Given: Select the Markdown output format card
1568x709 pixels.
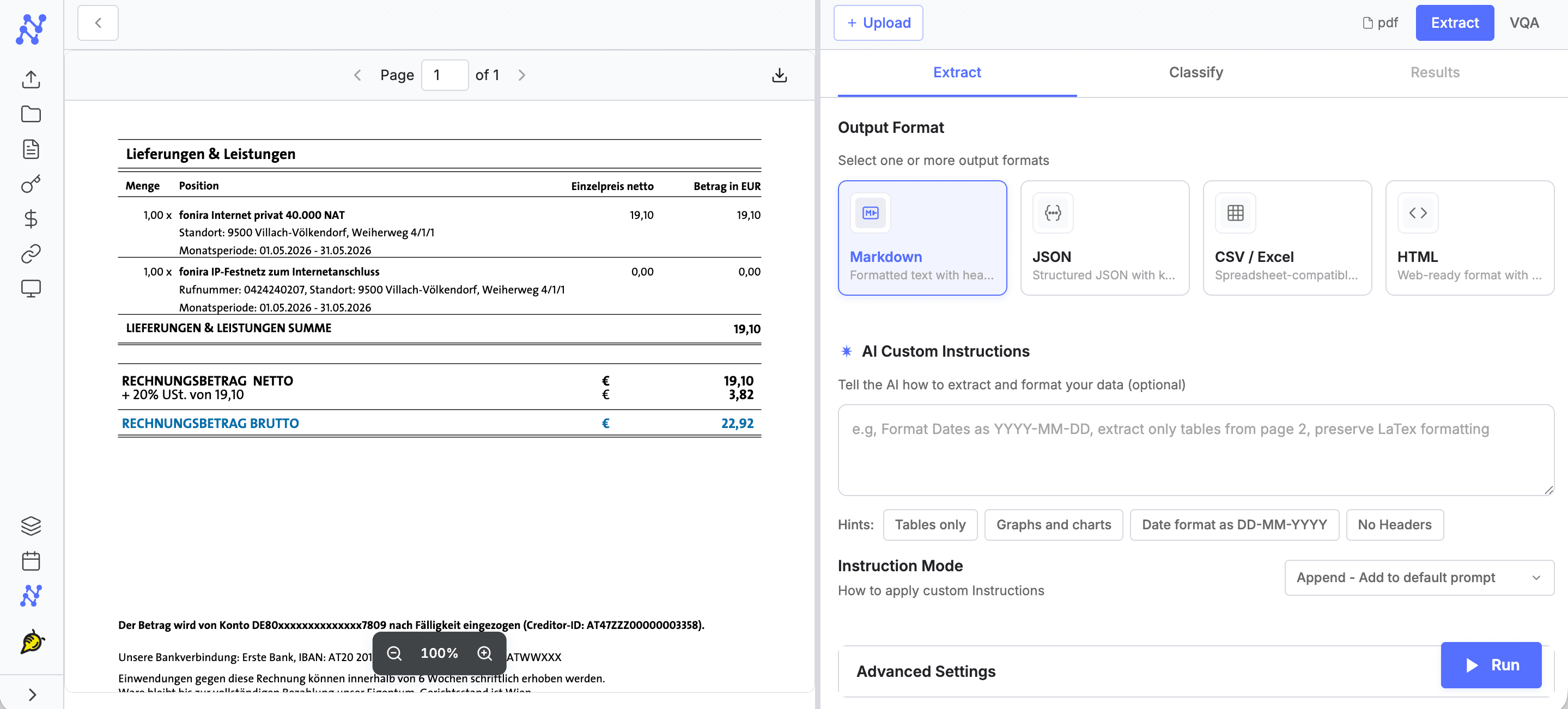Looking at the screenshot, I should coord(922,238).
